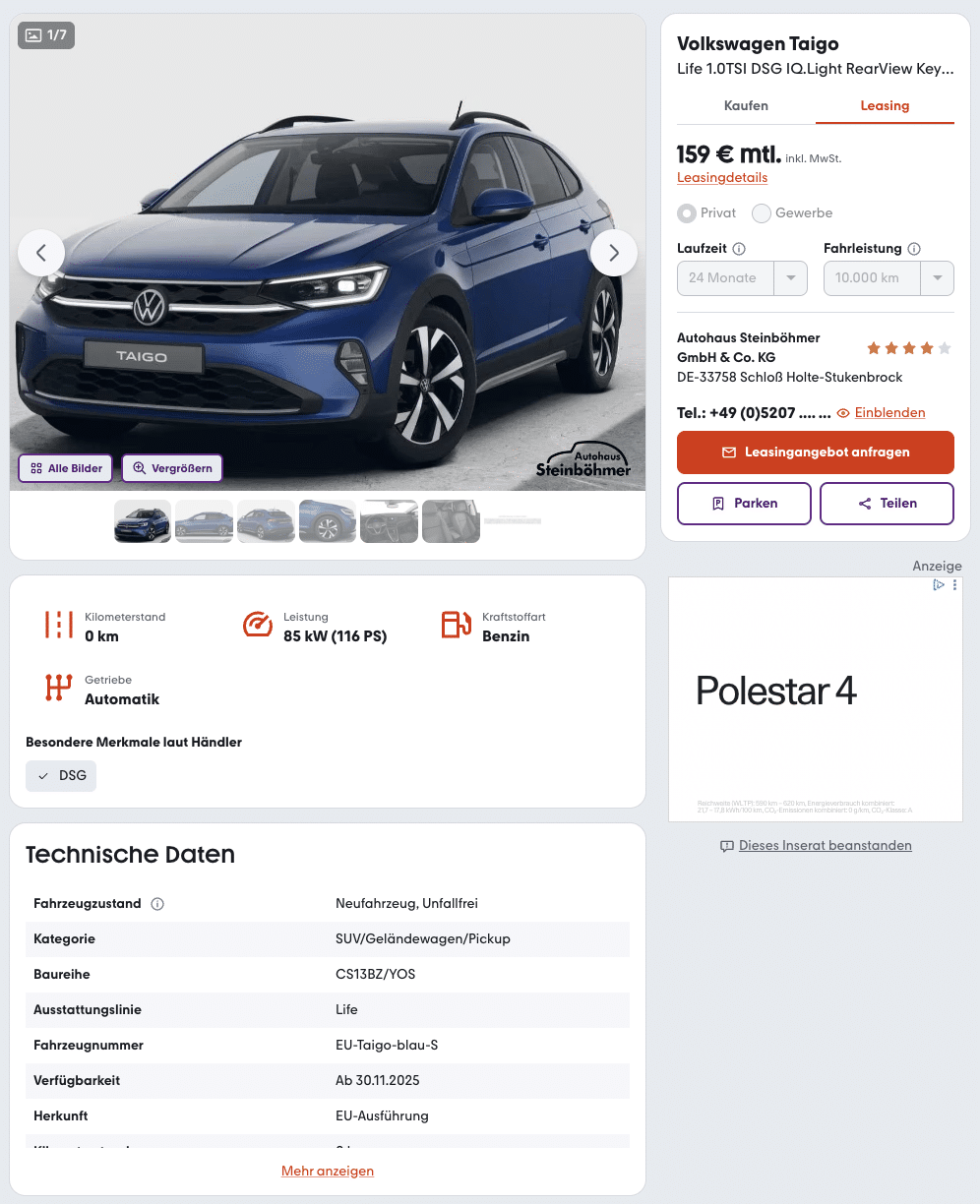Open the Laufzeit 24 Monate dropdown

point(742,277)
